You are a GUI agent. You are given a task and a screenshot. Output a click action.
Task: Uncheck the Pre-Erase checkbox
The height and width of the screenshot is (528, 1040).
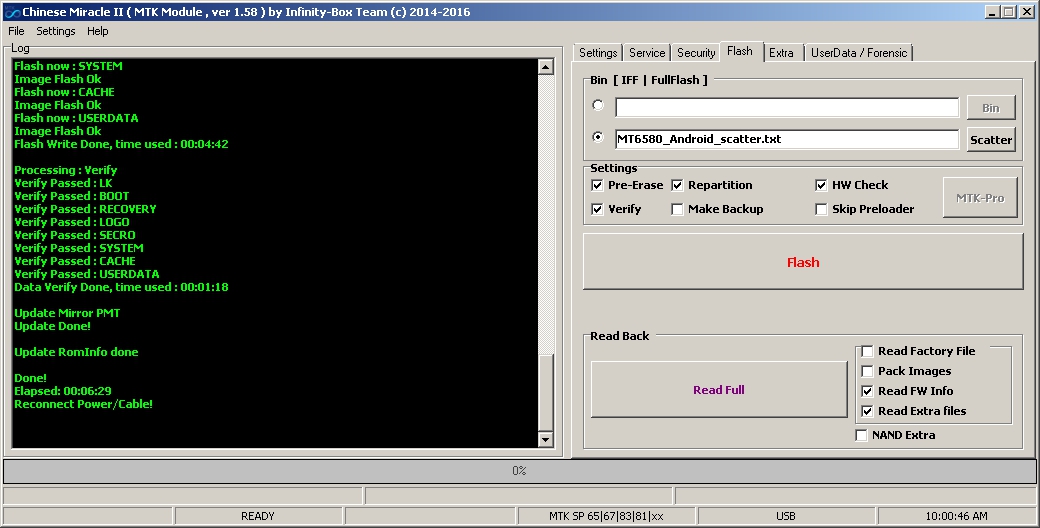coord(597,185)
